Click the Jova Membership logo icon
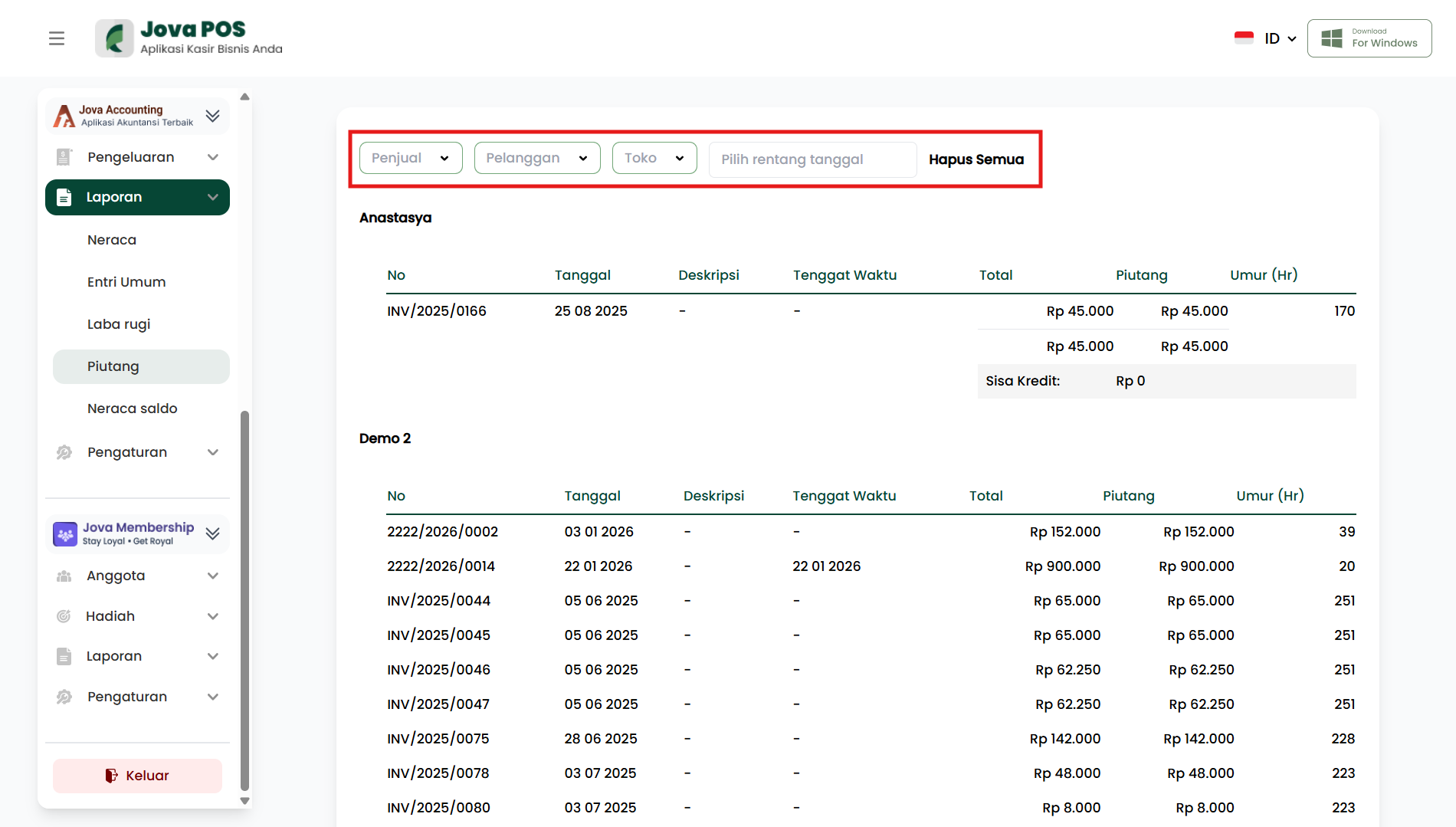The width and height of the screenshot is (1456, 827). coord(65,533)
